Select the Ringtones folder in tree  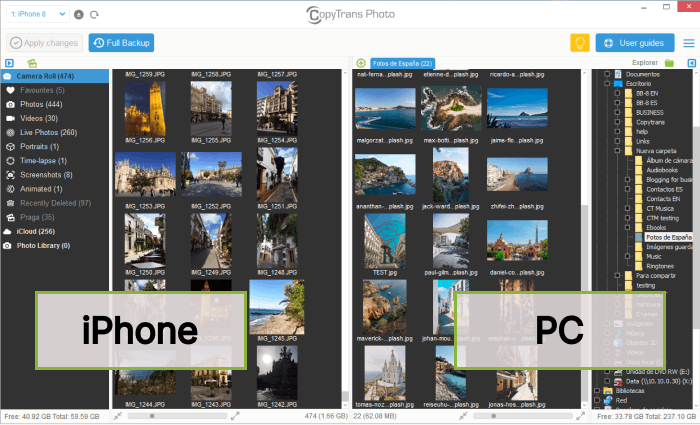(x=660, y=266)
